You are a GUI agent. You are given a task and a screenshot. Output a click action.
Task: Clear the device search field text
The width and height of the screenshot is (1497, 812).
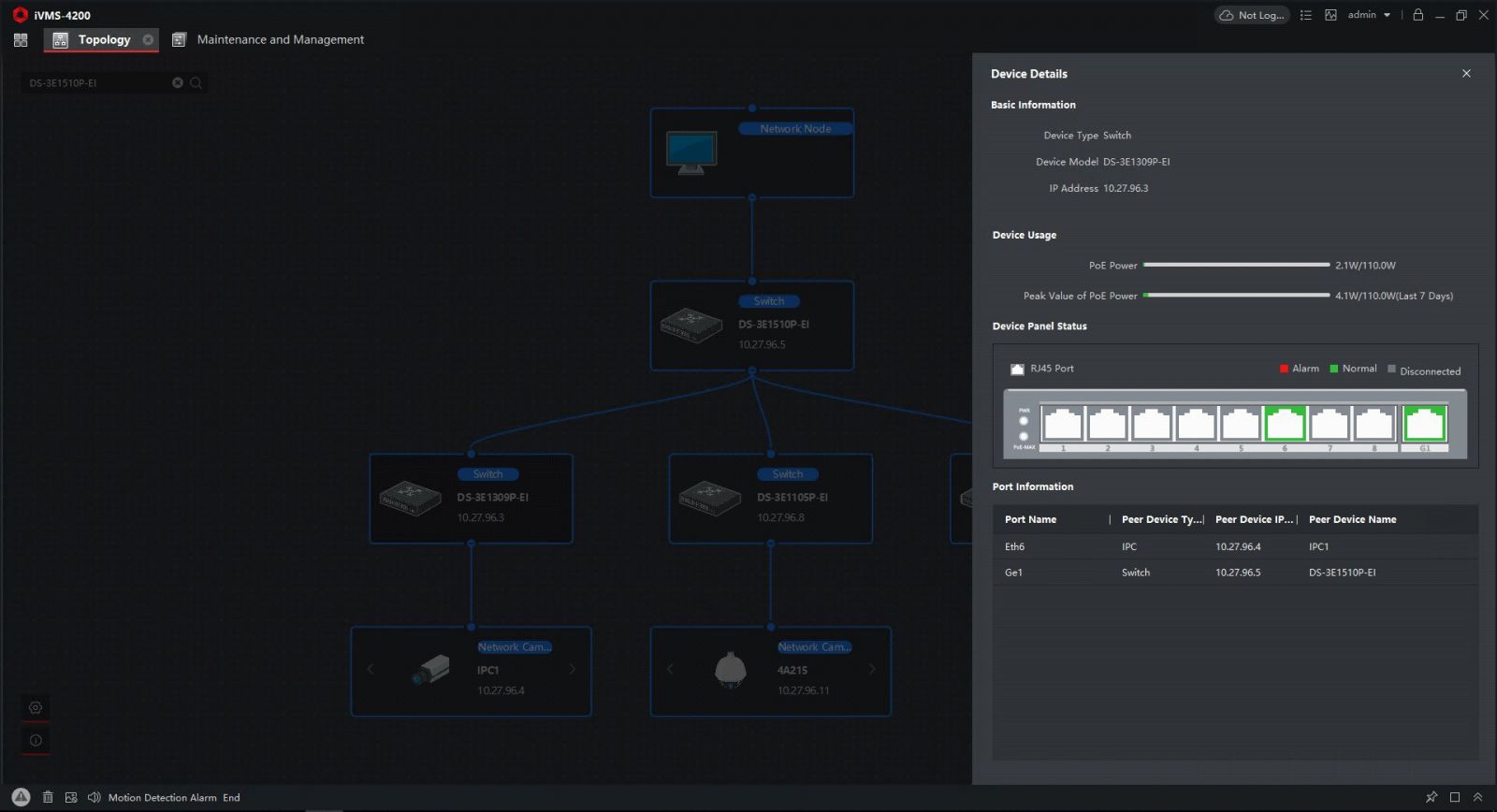coord(178,82)
